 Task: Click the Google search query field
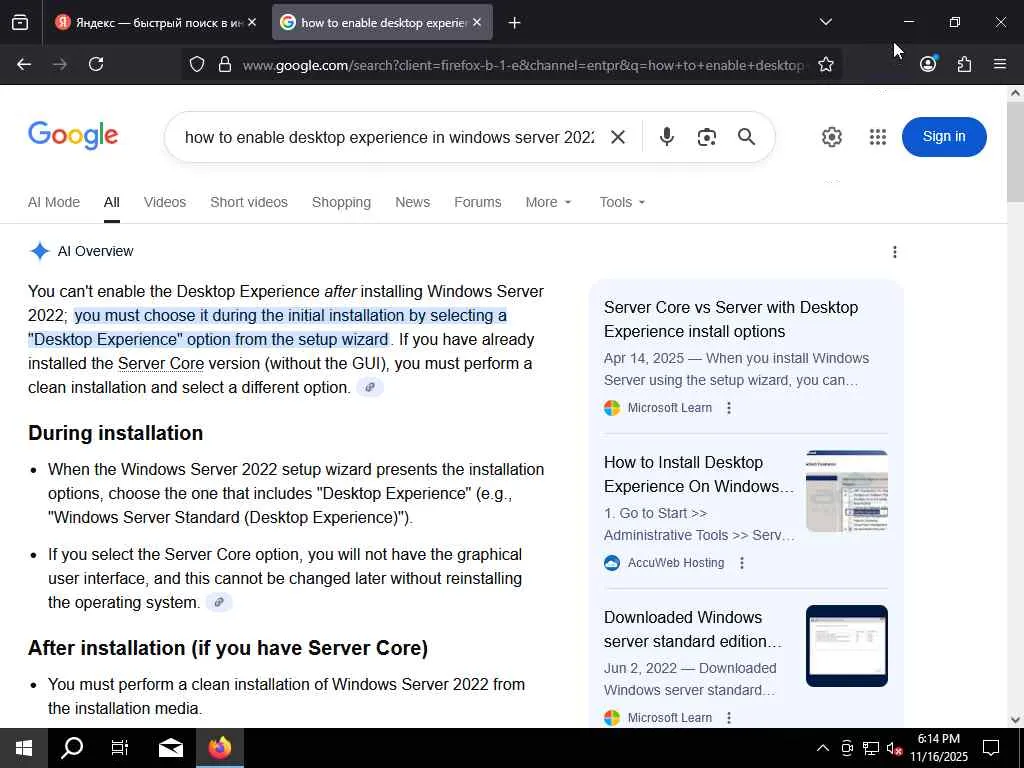coord(389,137)
